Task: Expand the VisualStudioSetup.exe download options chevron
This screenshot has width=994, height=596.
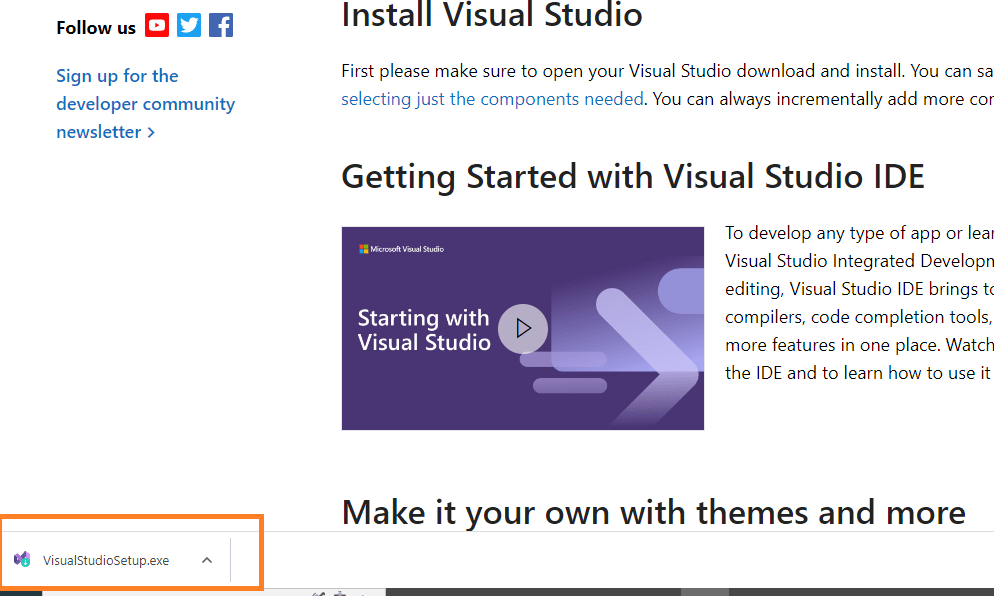Action: 207,560
